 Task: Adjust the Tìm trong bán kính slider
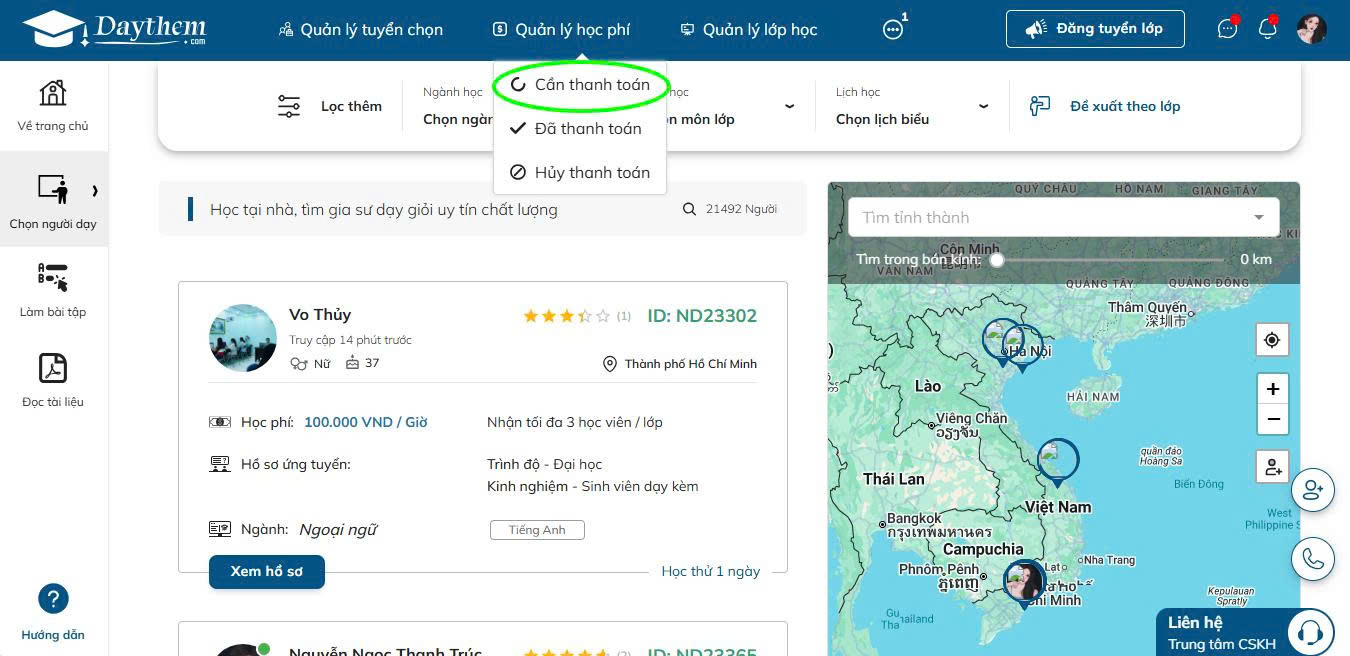click(997, 259)
